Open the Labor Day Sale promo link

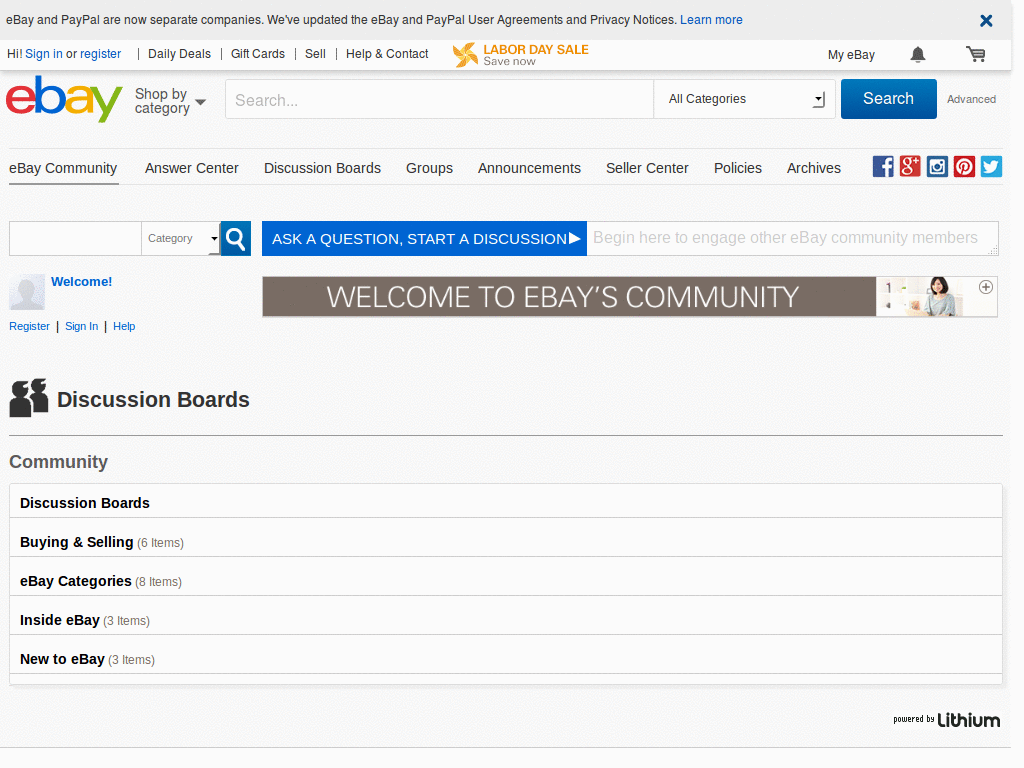point(536,55)
